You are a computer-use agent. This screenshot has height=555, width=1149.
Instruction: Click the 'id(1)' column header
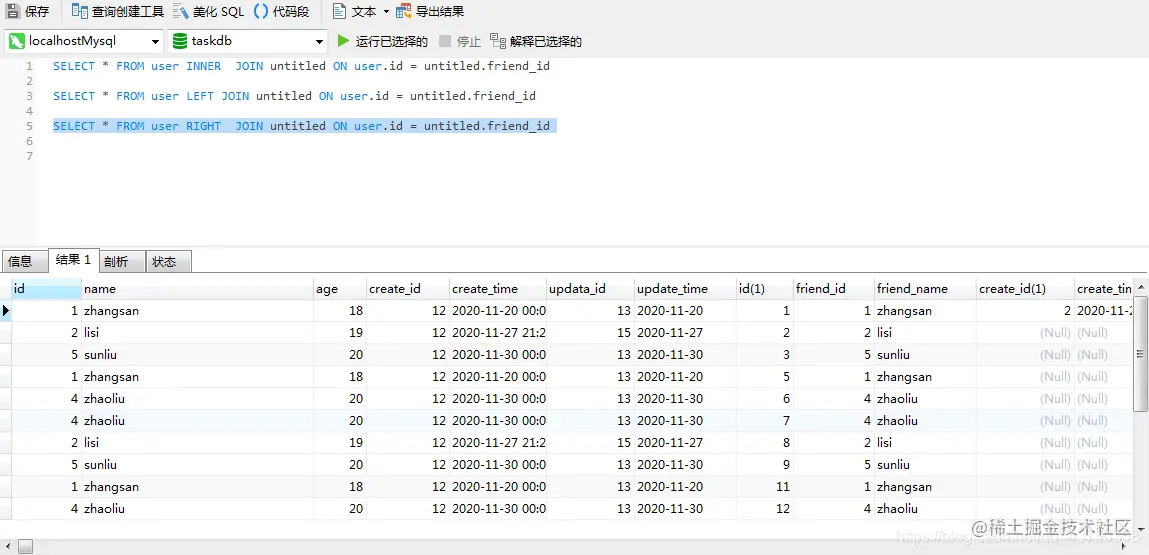[765, 289]
